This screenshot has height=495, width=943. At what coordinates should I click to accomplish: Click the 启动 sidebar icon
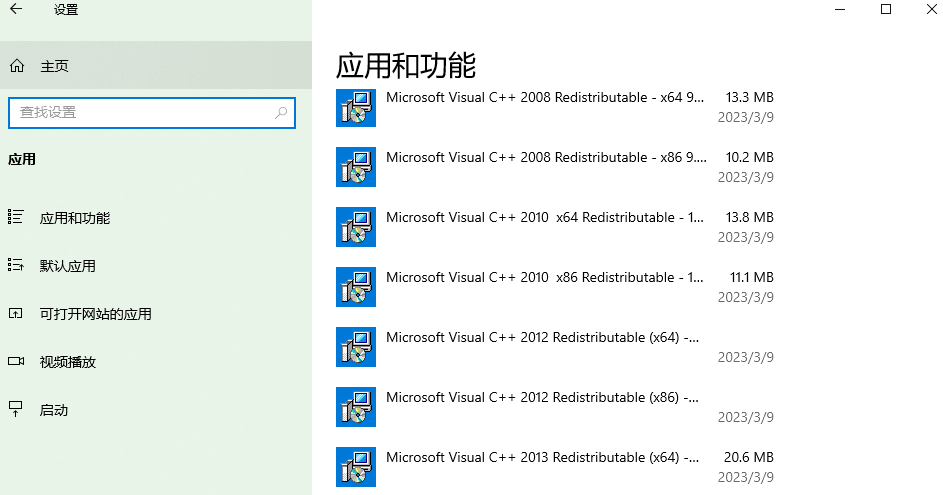[16, 409]
